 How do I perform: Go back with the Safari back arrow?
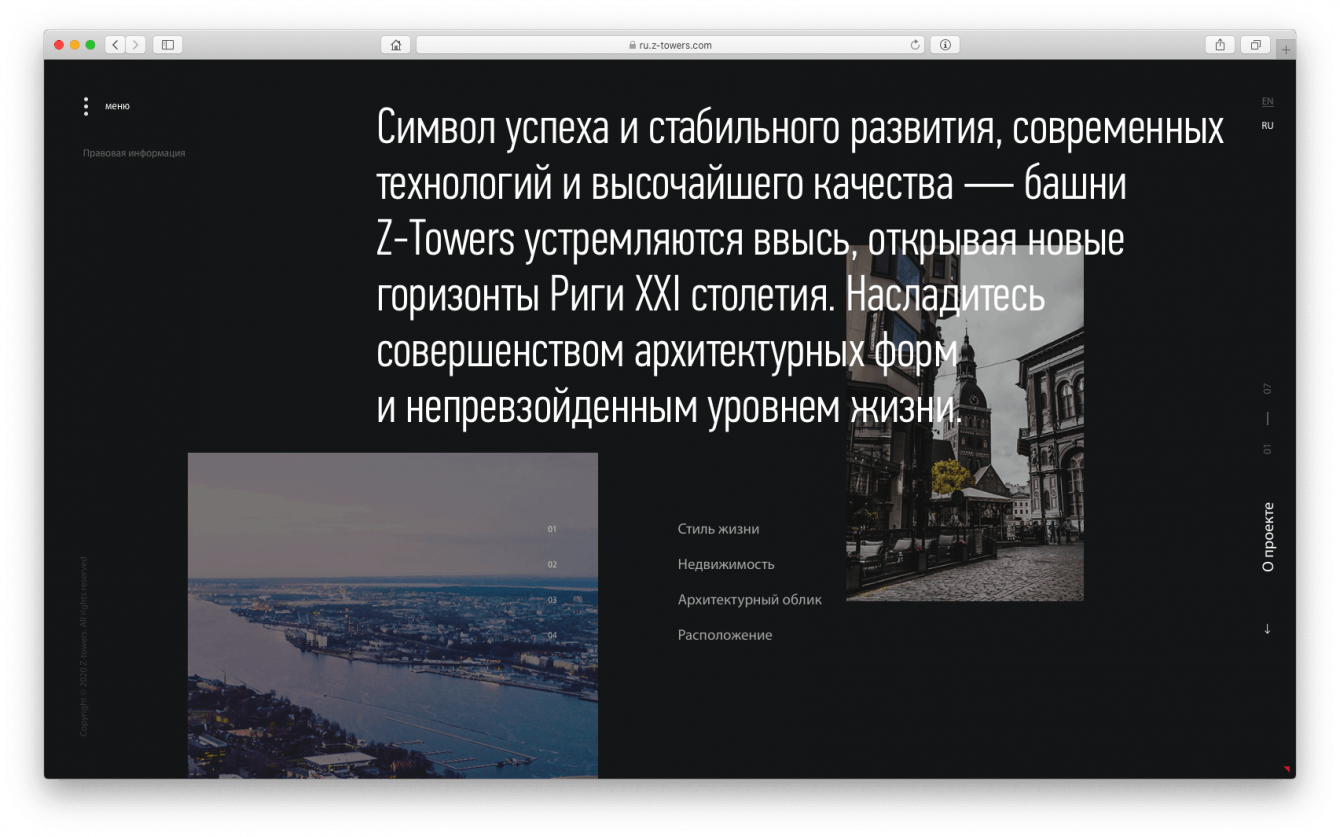114,45
